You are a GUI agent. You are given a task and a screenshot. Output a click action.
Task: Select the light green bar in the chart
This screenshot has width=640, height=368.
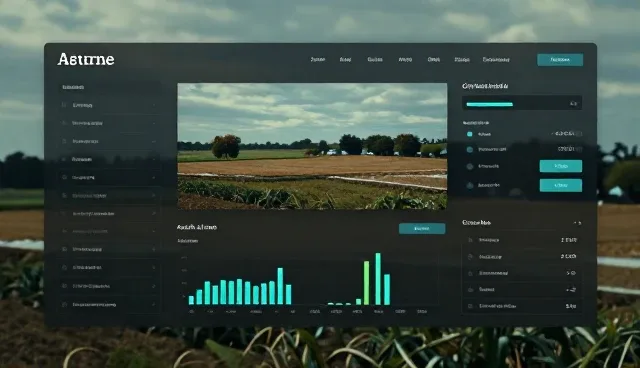click(366, 283)
